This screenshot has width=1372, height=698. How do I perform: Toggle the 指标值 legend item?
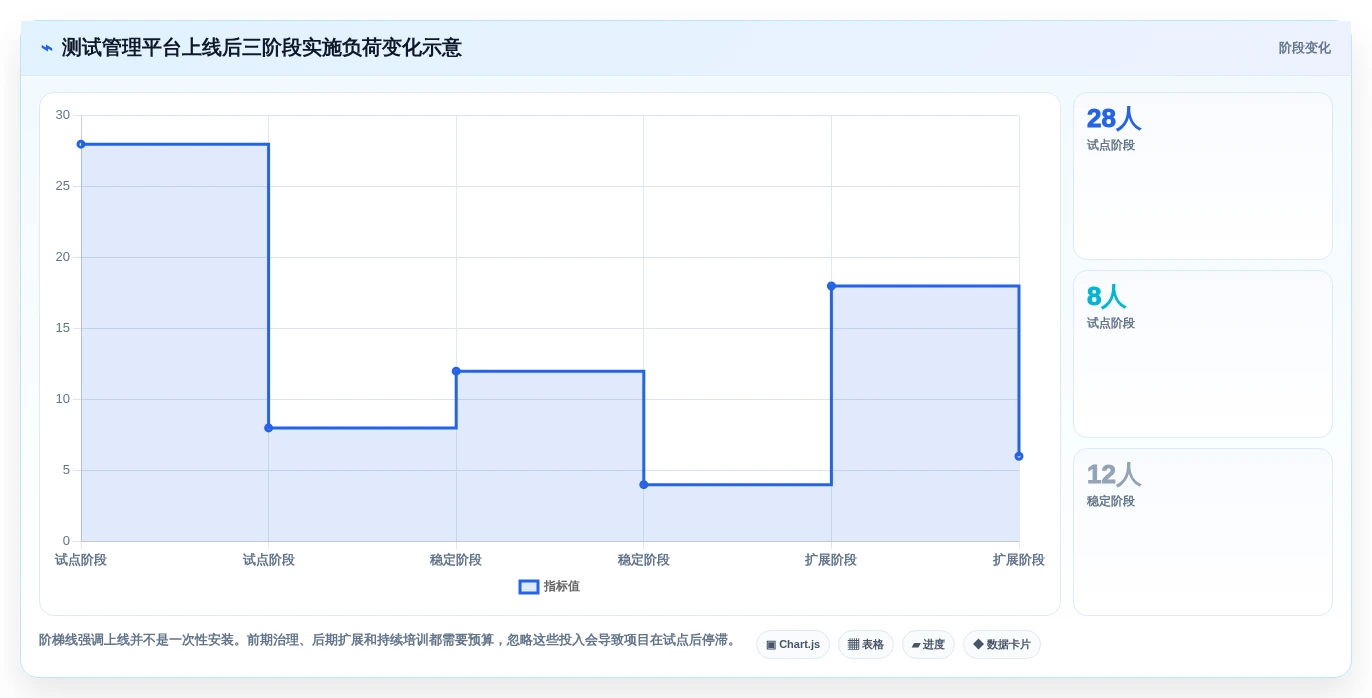549,587
